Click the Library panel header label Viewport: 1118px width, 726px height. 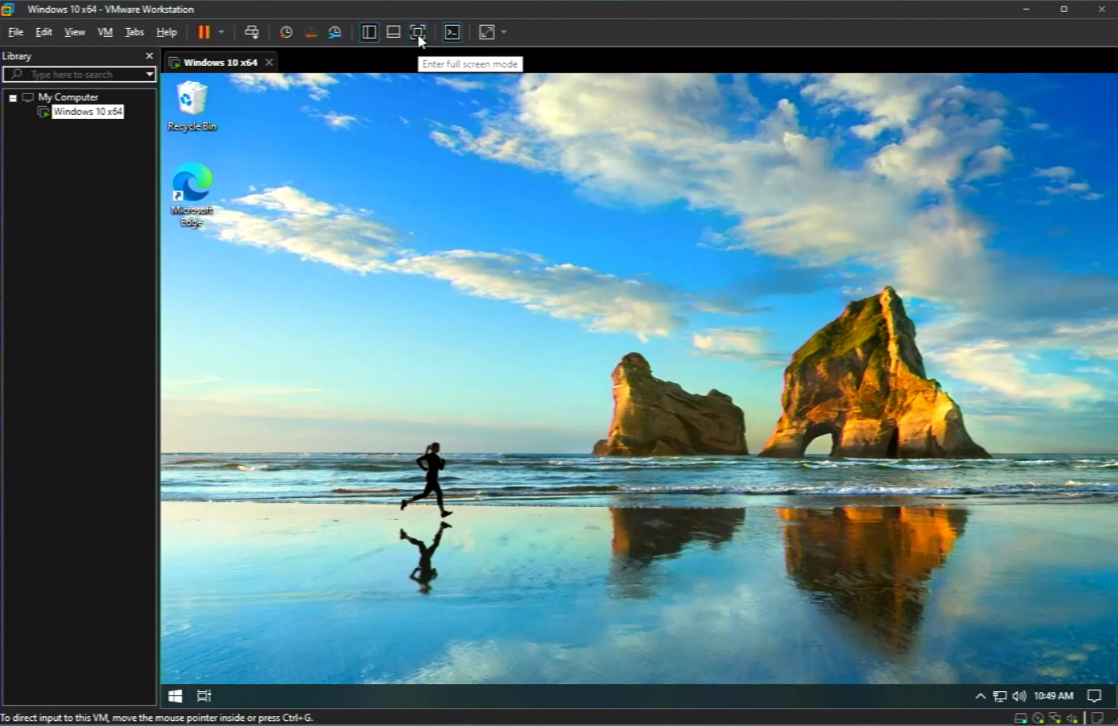(x=16, y=56)
